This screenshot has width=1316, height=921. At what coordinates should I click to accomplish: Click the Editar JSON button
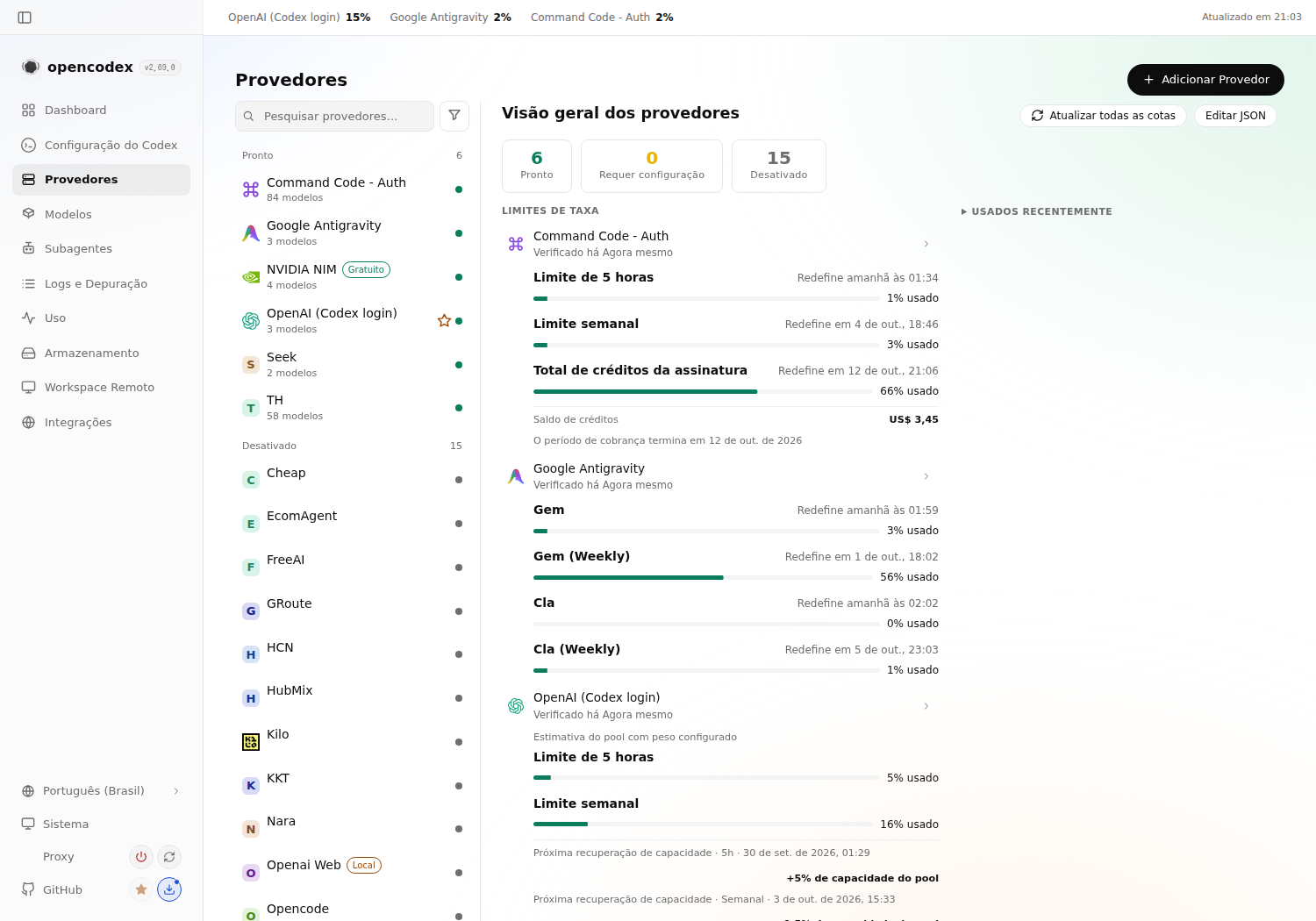click(x=1235, y=116)
